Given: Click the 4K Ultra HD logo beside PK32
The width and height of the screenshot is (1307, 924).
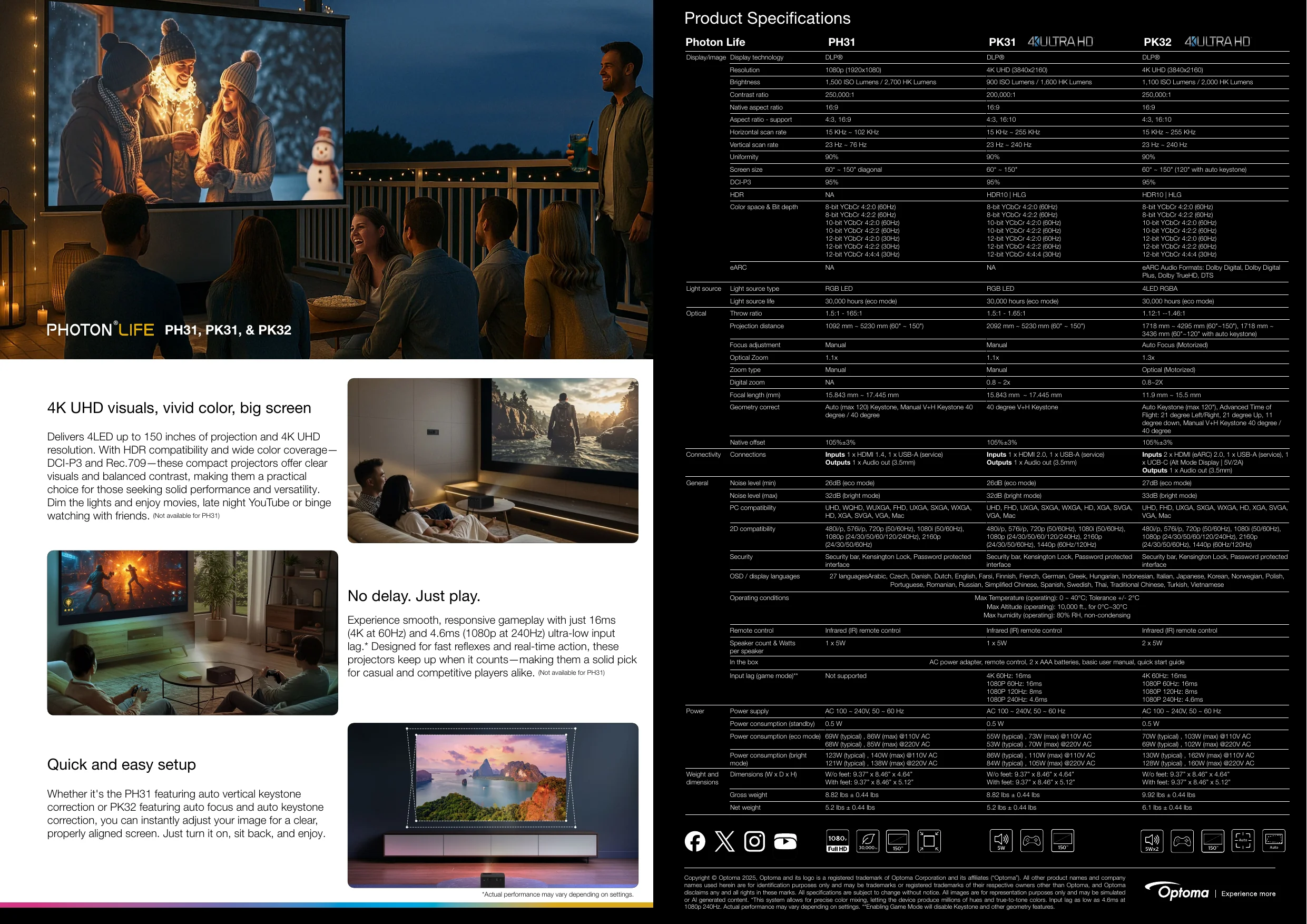Looking at the screenshot, I should (1217, 42).
